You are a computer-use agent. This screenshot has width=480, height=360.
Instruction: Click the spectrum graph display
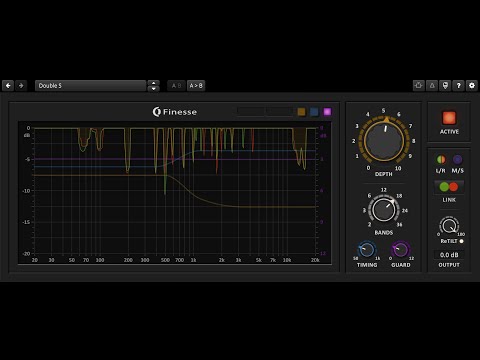pos(175,193)
